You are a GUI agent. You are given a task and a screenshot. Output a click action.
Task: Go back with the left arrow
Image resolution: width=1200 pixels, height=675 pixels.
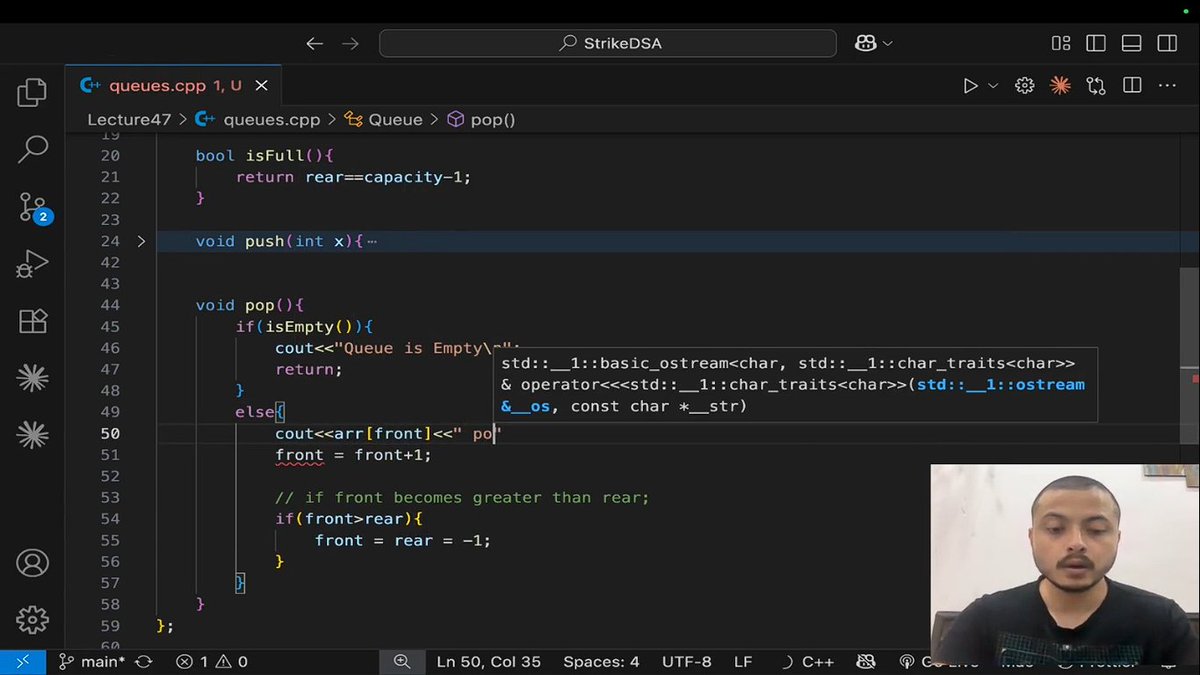(314, 43)
